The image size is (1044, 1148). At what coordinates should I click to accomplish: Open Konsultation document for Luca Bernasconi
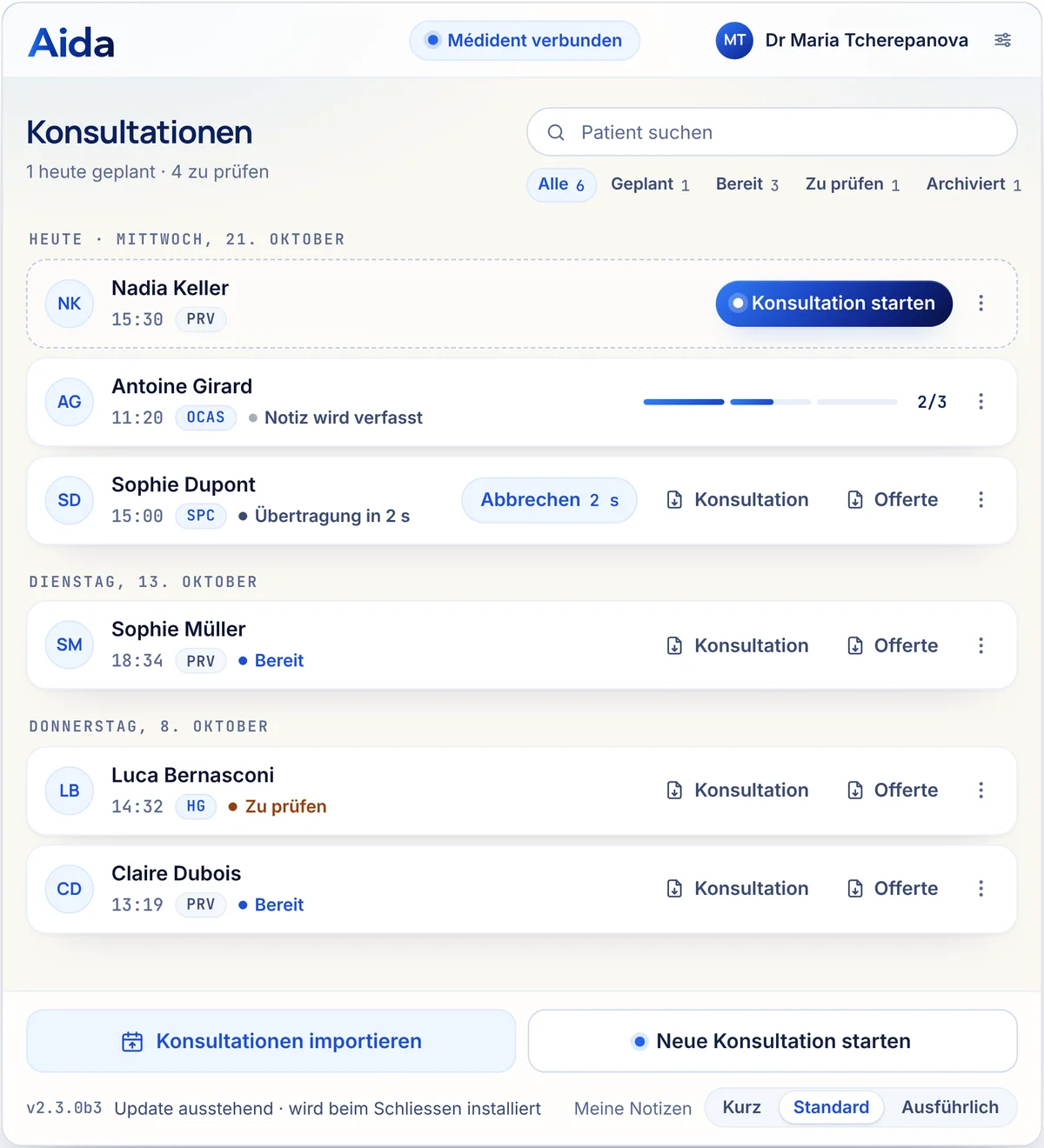click(738, 790)
